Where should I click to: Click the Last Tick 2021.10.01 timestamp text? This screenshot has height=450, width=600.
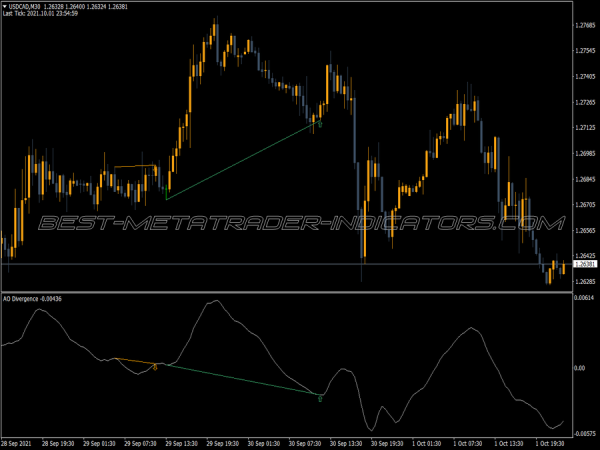click(40, 14)
